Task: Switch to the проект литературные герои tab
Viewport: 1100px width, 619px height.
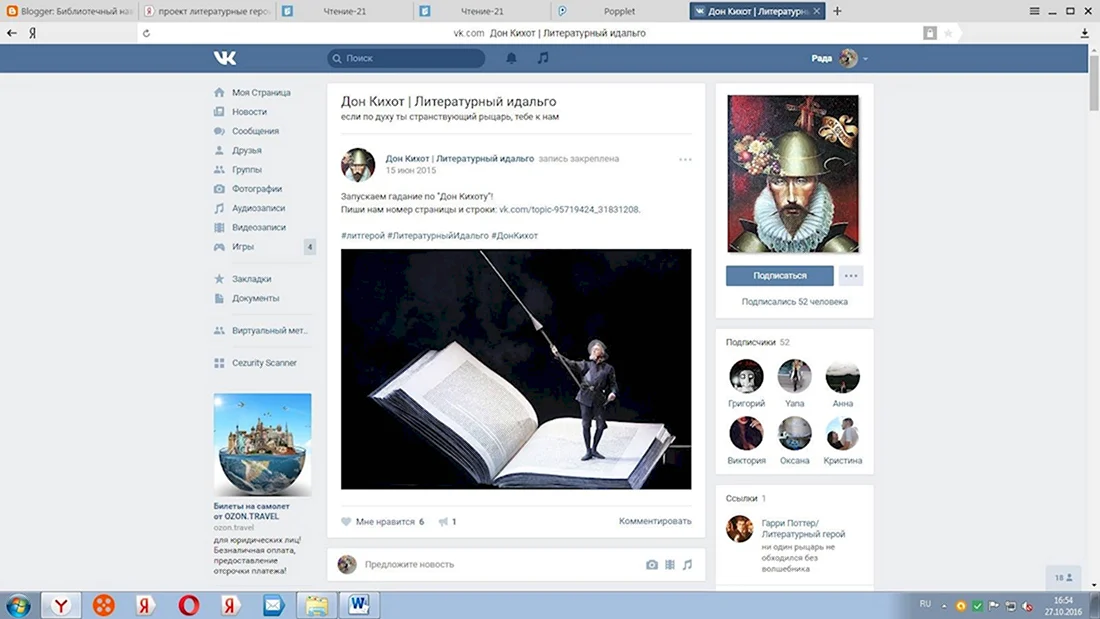Action: pos(208,11)
